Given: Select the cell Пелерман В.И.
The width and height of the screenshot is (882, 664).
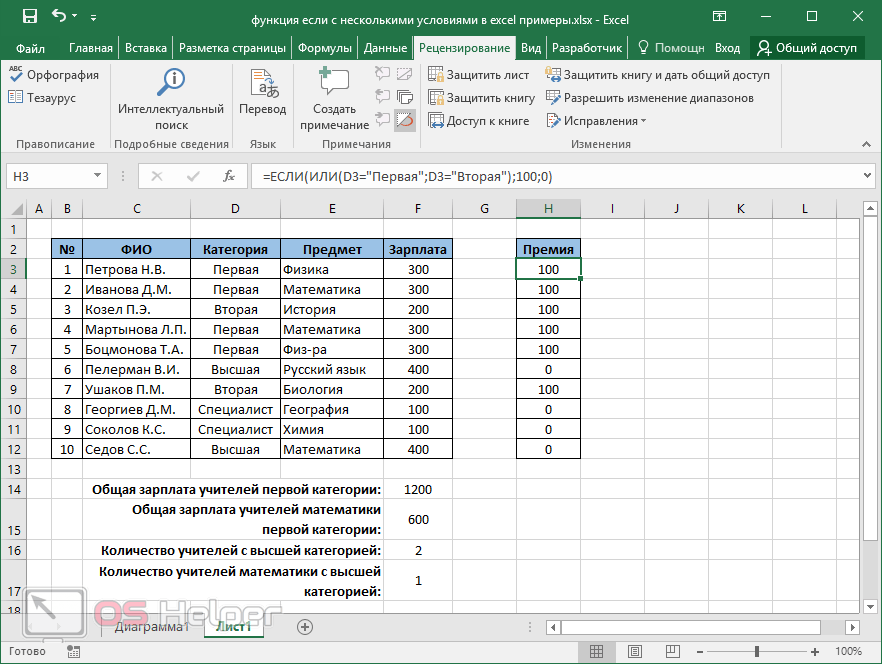Looking at the screenshot, I should click(x=136, y=370).
